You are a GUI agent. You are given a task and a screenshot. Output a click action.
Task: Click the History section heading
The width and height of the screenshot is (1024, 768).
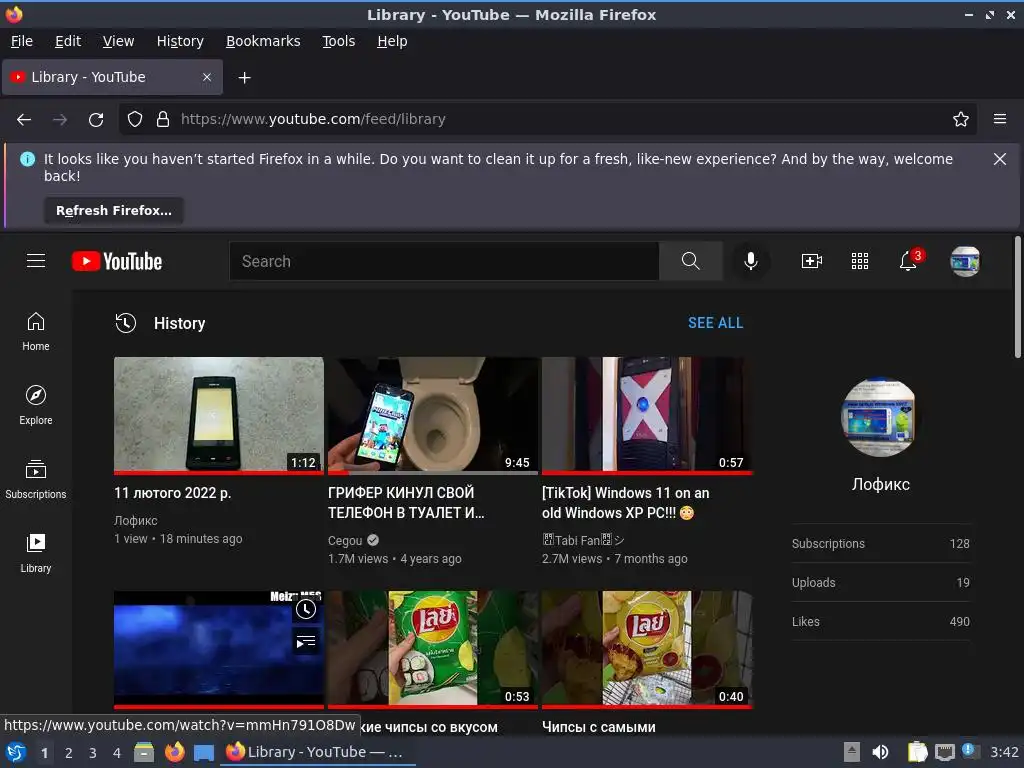(180, 323)
